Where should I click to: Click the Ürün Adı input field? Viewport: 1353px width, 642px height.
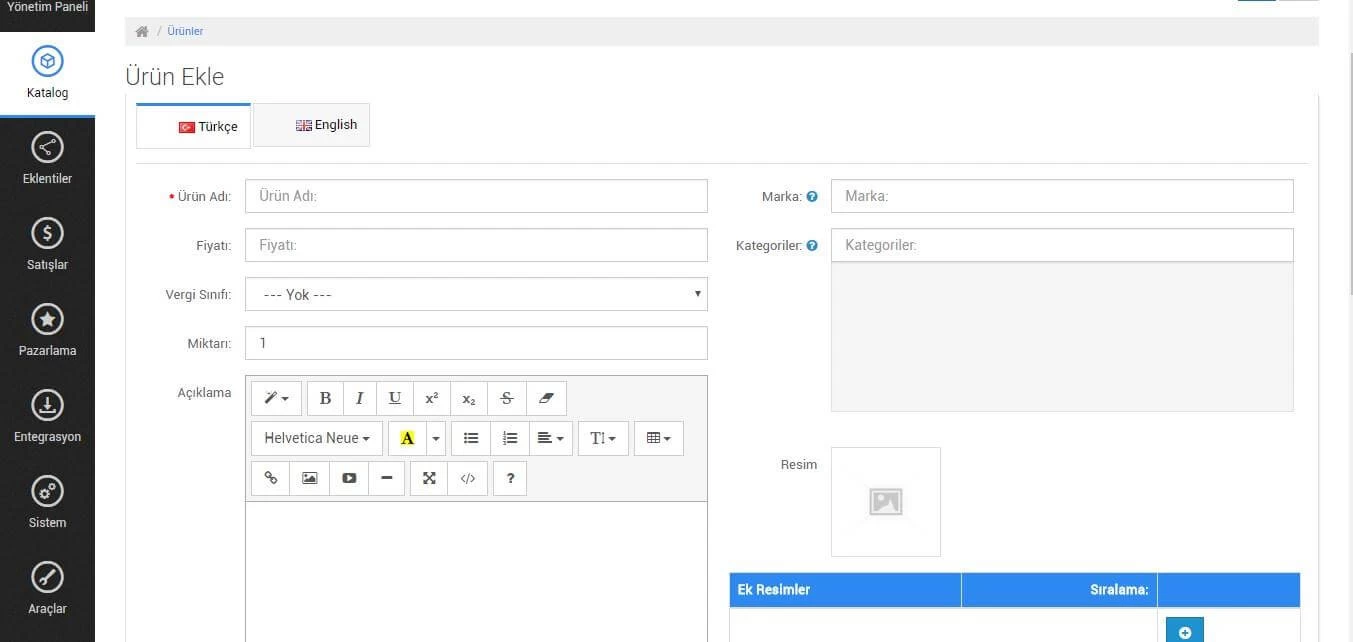pos(476,196)
